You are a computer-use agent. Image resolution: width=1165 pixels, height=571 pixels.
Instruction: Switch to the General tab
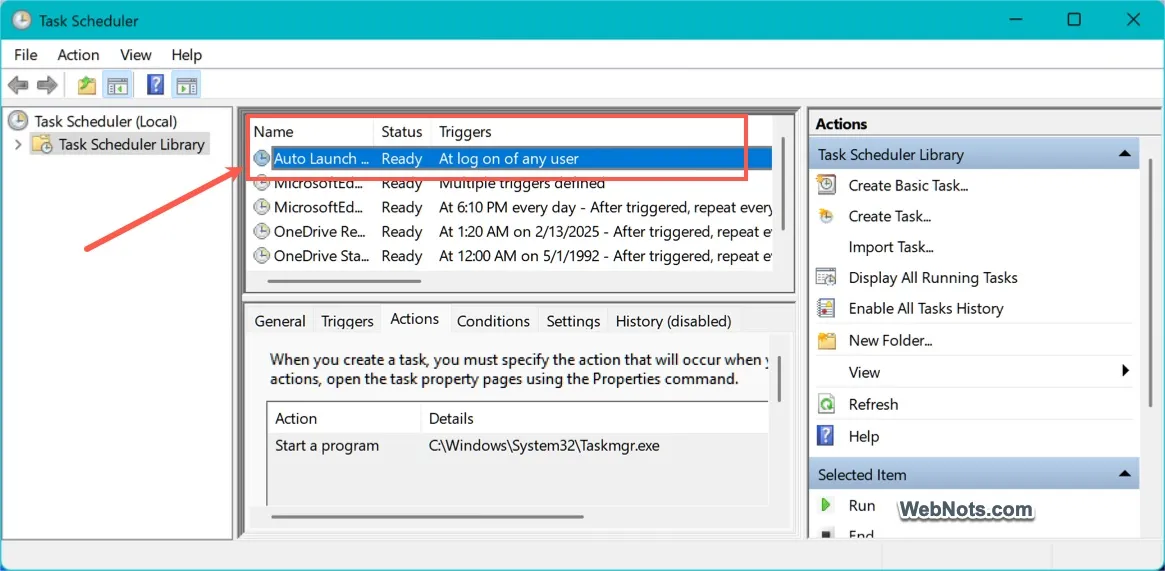pyautogui.click(x=280, y=321)
